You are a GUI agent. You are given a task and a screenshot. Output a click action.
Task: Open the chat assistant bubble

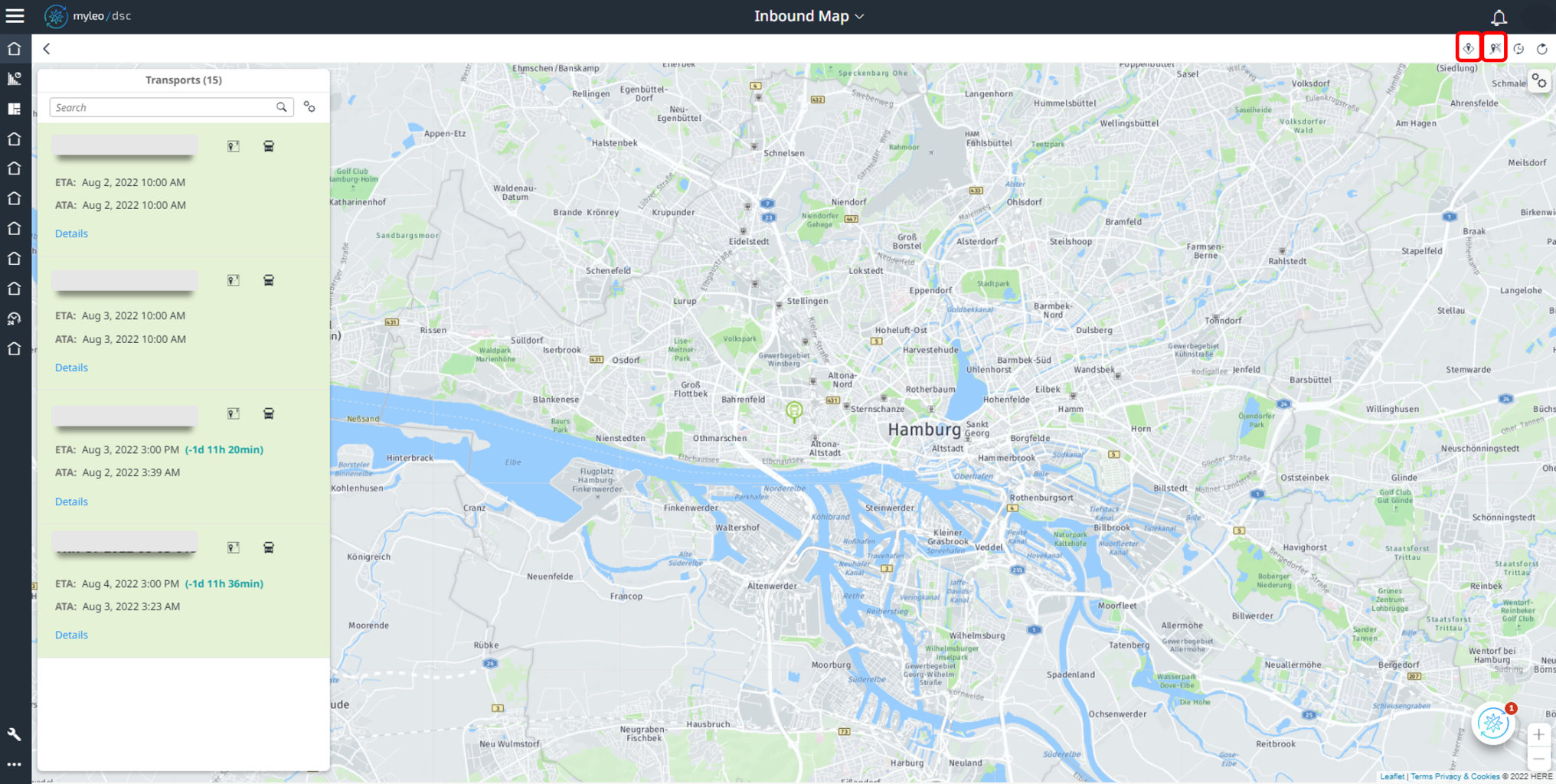[x=1493, y=723]
